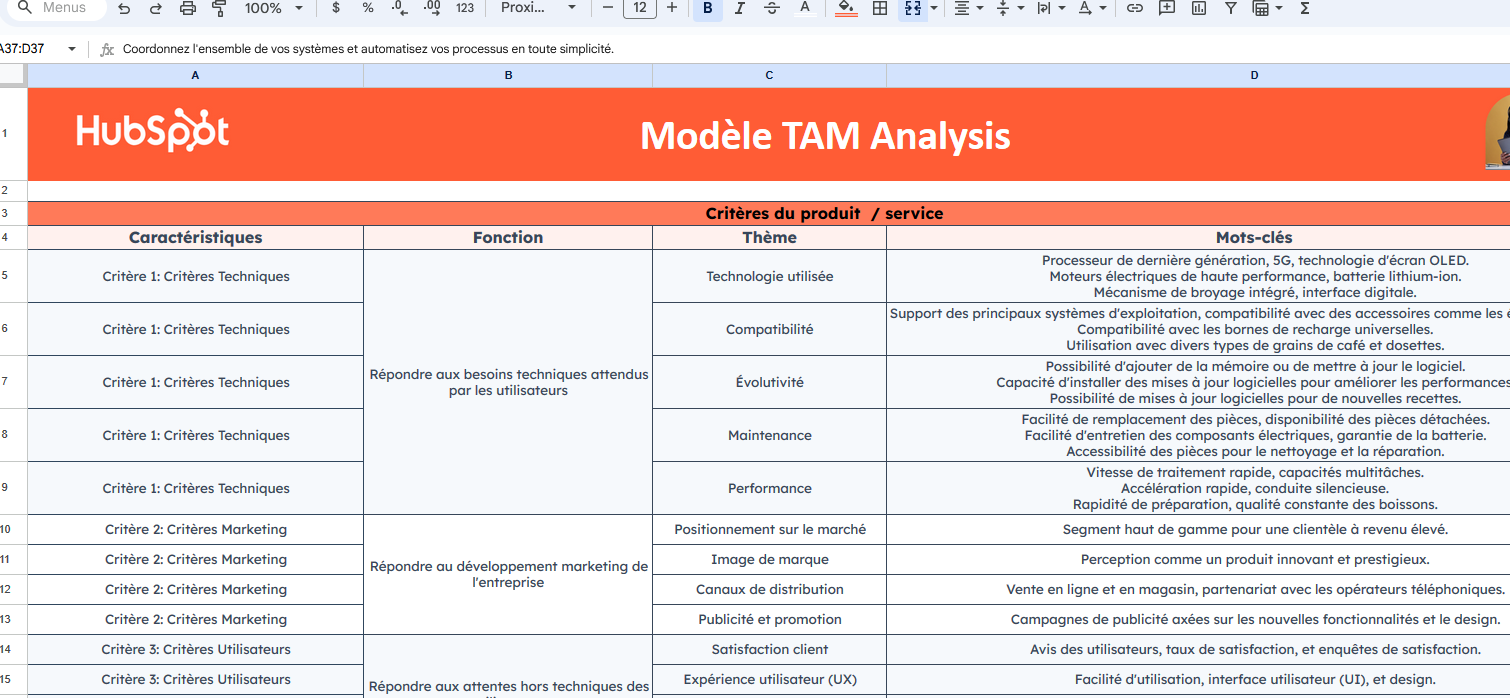1510x698 pixels.
Task: Undo the last action
Action: [x=124, y=8]
